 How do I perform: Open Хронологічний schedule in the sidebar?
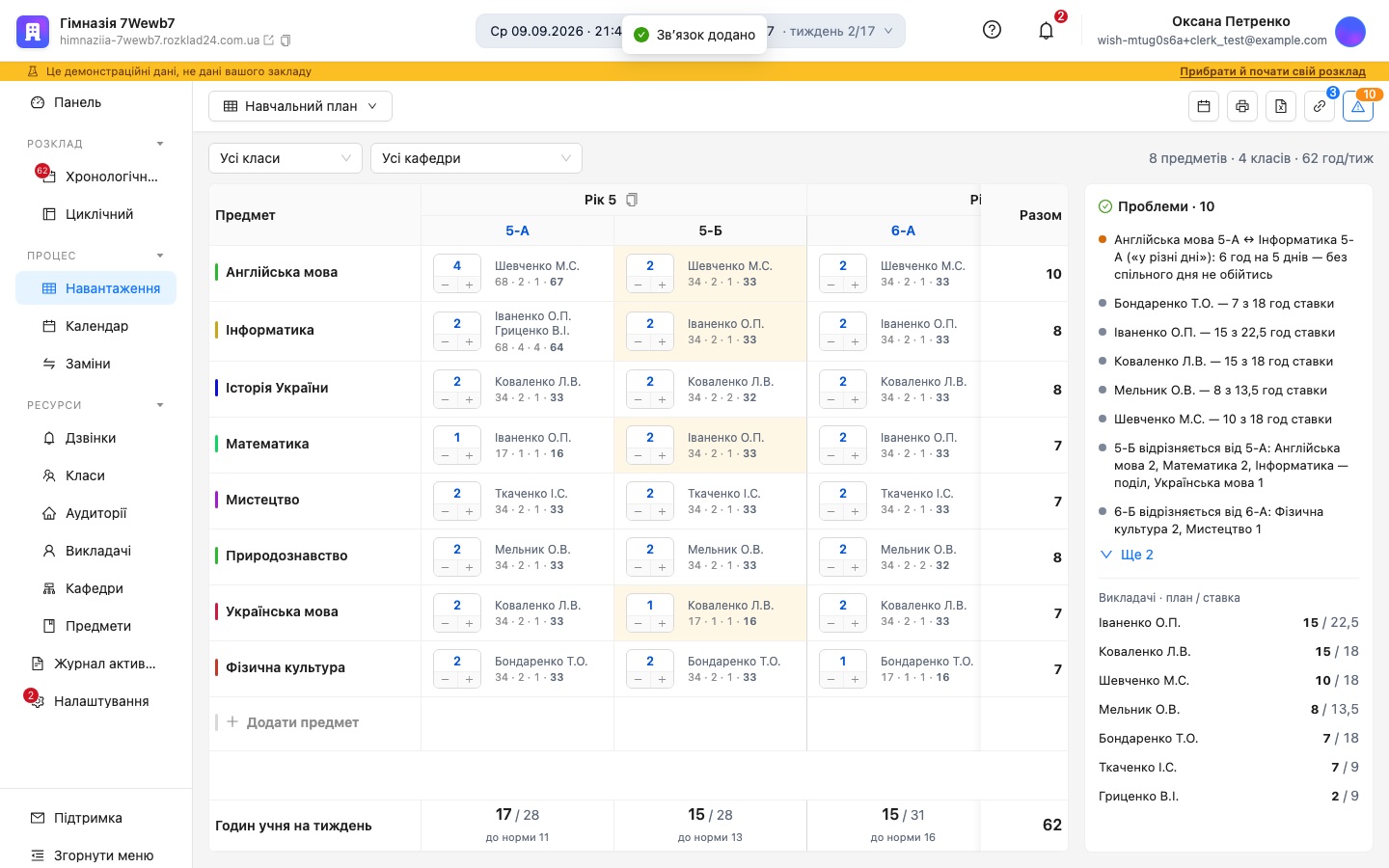pyautogui.click(x=96, y=176)
